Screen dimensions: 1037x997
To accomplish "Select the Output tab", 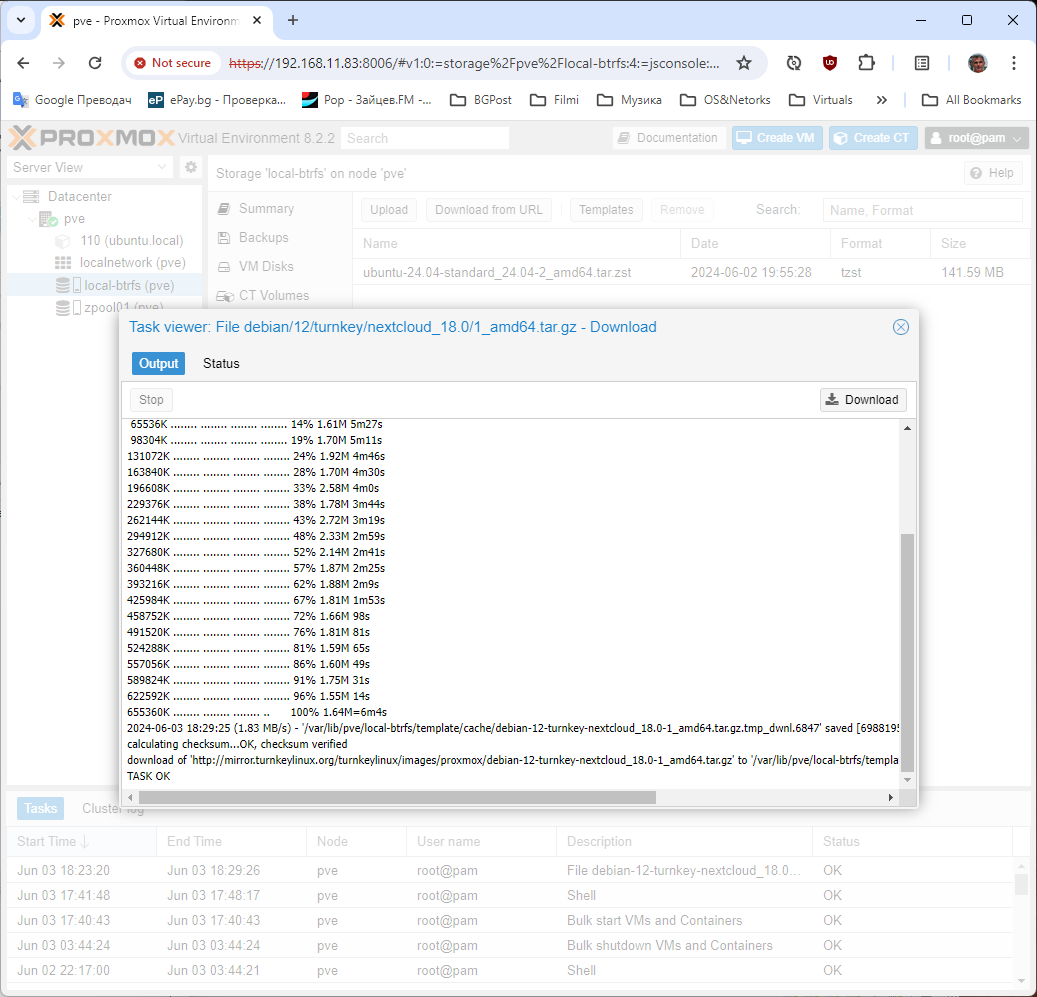I will (x=158, y=364).
